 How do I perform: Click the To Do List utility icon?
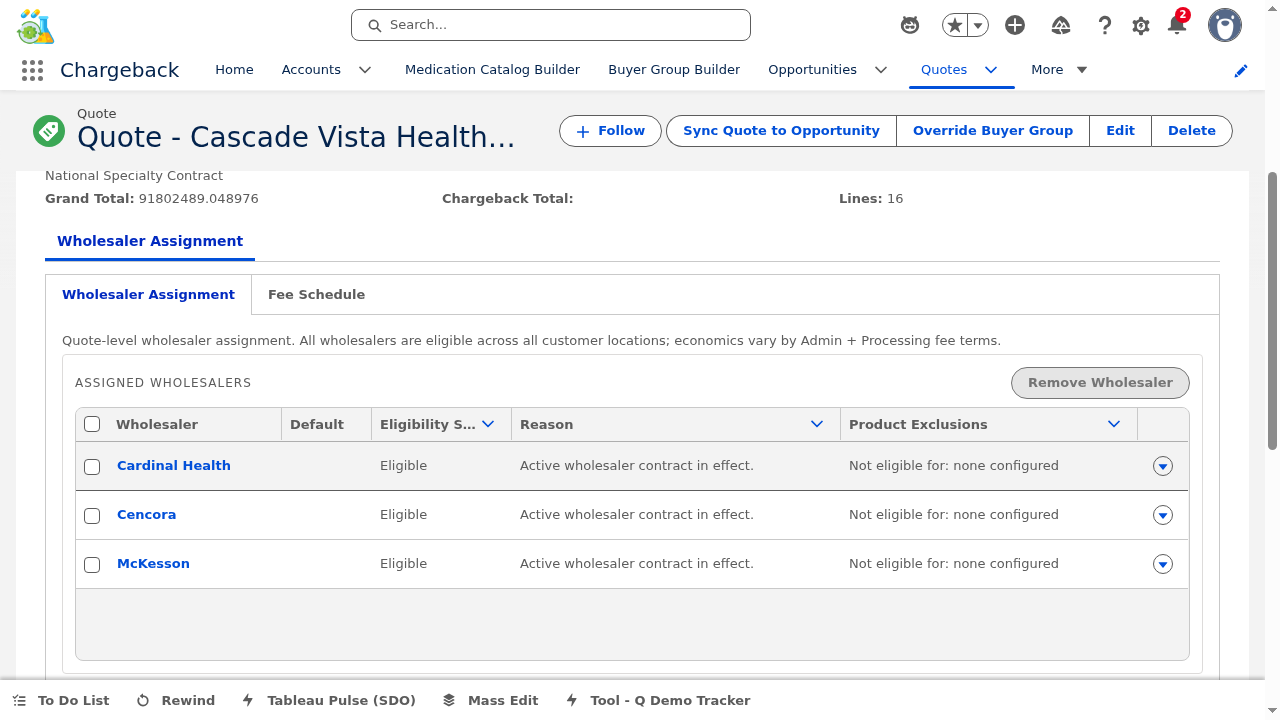(20, 701)
